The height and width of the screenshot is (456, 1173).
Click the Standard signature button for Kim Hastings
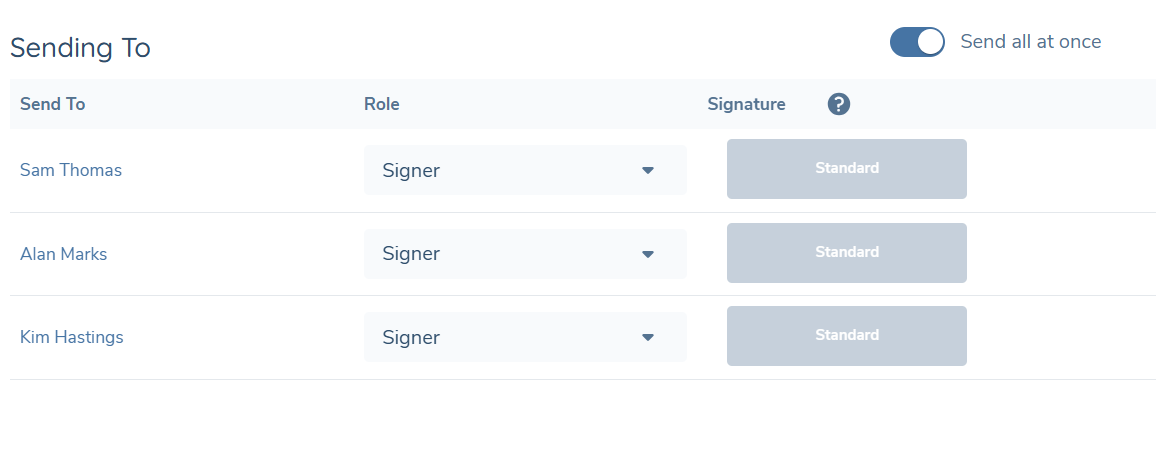click(846, 336)
